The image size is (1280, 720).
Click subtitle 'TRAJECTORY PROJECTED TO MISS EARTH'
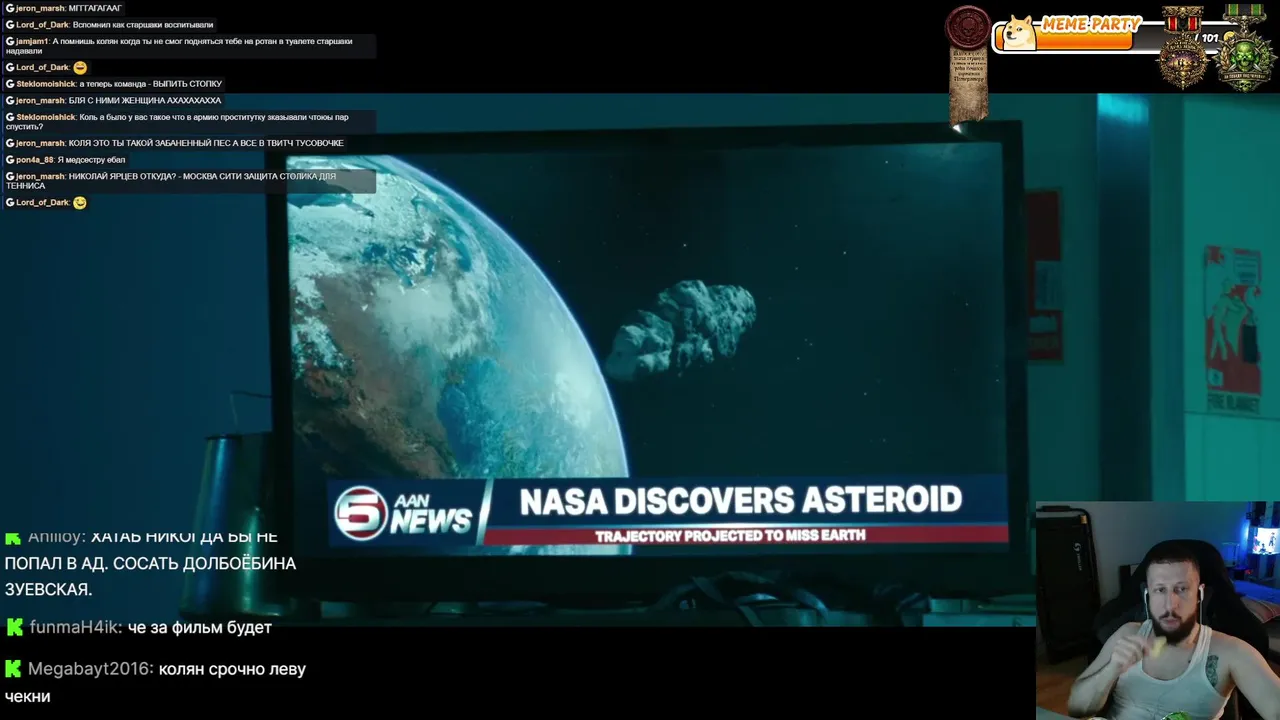click(730, 536)
